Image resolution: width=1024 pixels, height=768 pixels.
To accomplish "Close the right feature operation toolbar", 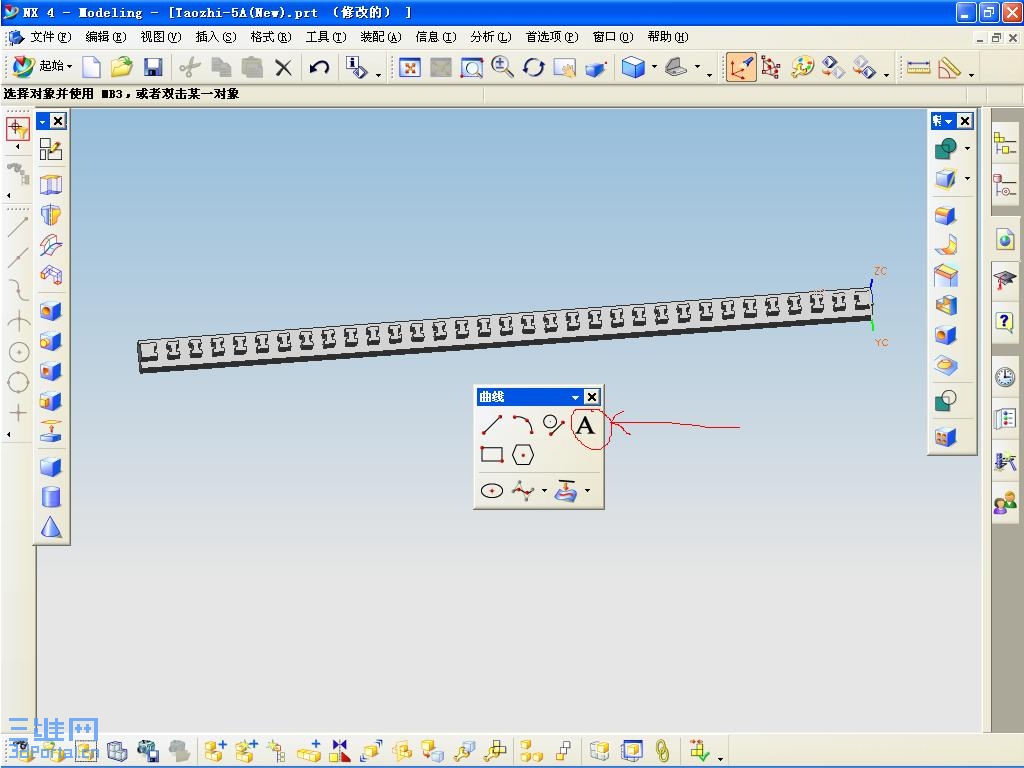I will click(x=965, y=121).
